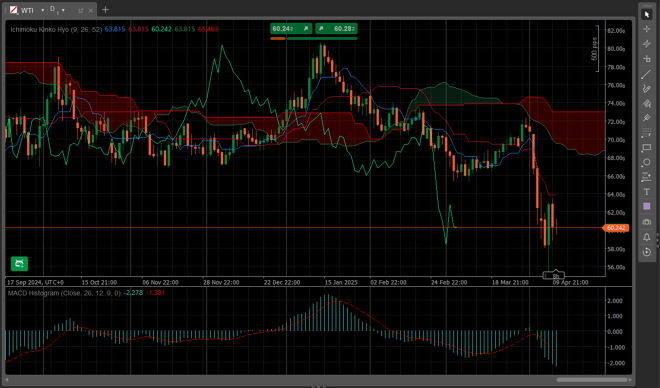Click the -1.381 MACD signal value
Image resolution: width=660 pixels, height=388 pixels.
tap(155, 293)
